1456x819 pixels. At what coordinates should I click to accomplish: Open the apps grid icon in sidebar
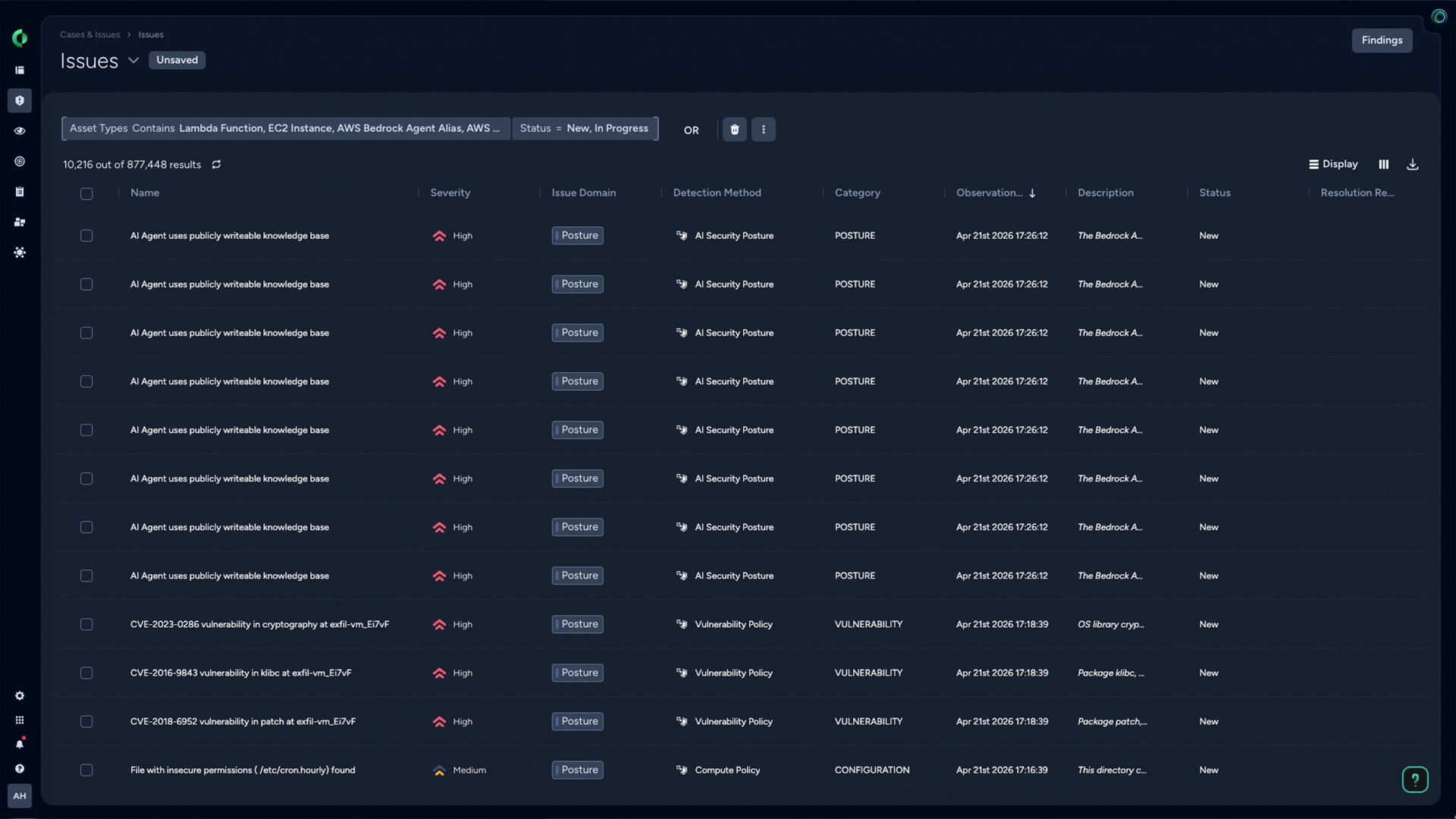(x=20, y=720)
